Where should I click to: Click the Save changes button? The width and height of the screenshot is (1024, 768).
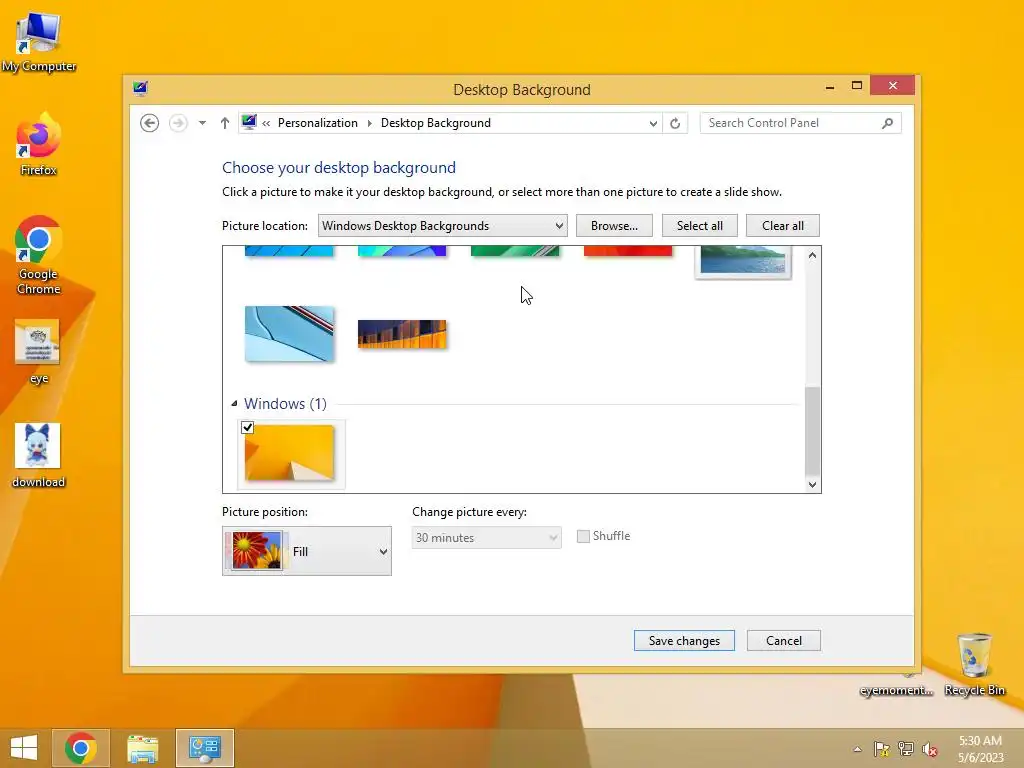pos(684,641)
